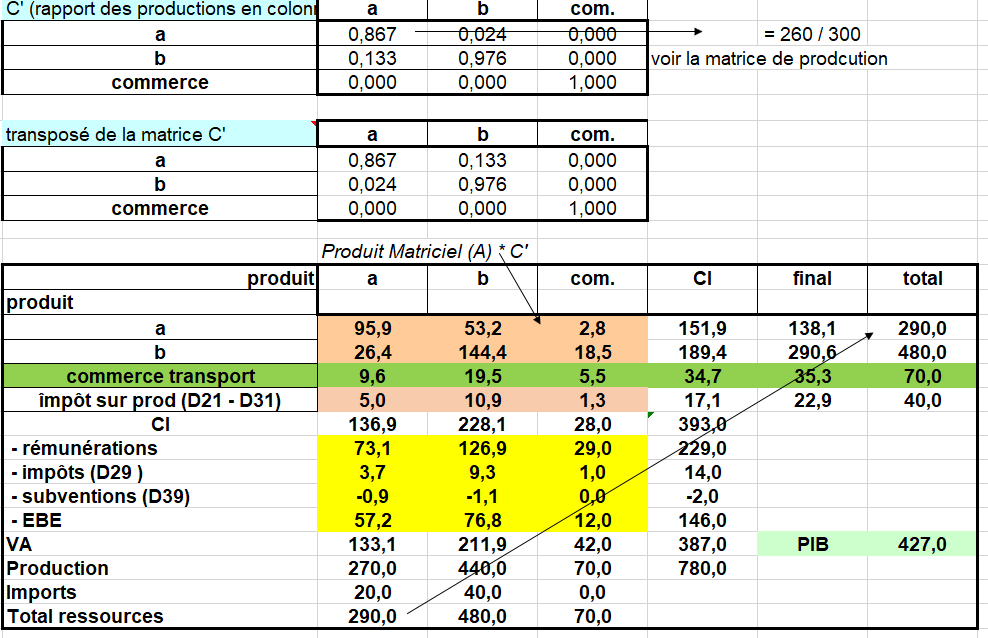Click the 'Total ressources' row label
This screenshot has width=988, height=638.
click(x=84, y=616)
